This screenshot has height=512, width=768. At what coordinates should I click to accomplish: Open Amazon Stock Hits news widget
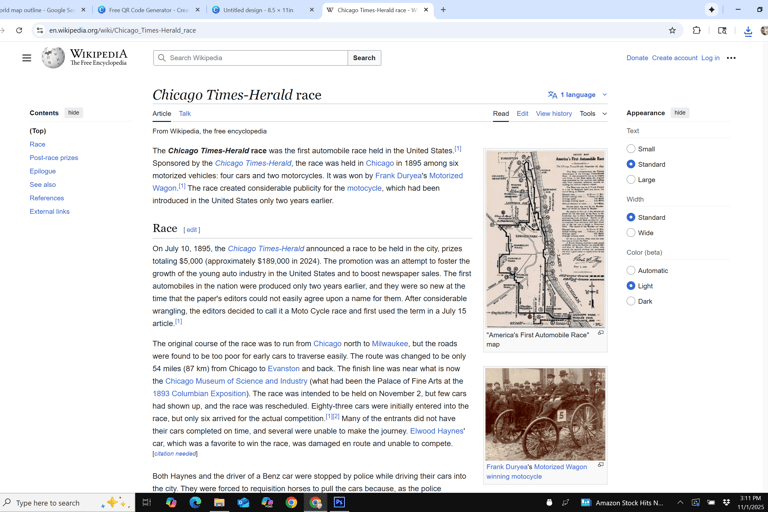pyautogui.click(x=622, y=503)
